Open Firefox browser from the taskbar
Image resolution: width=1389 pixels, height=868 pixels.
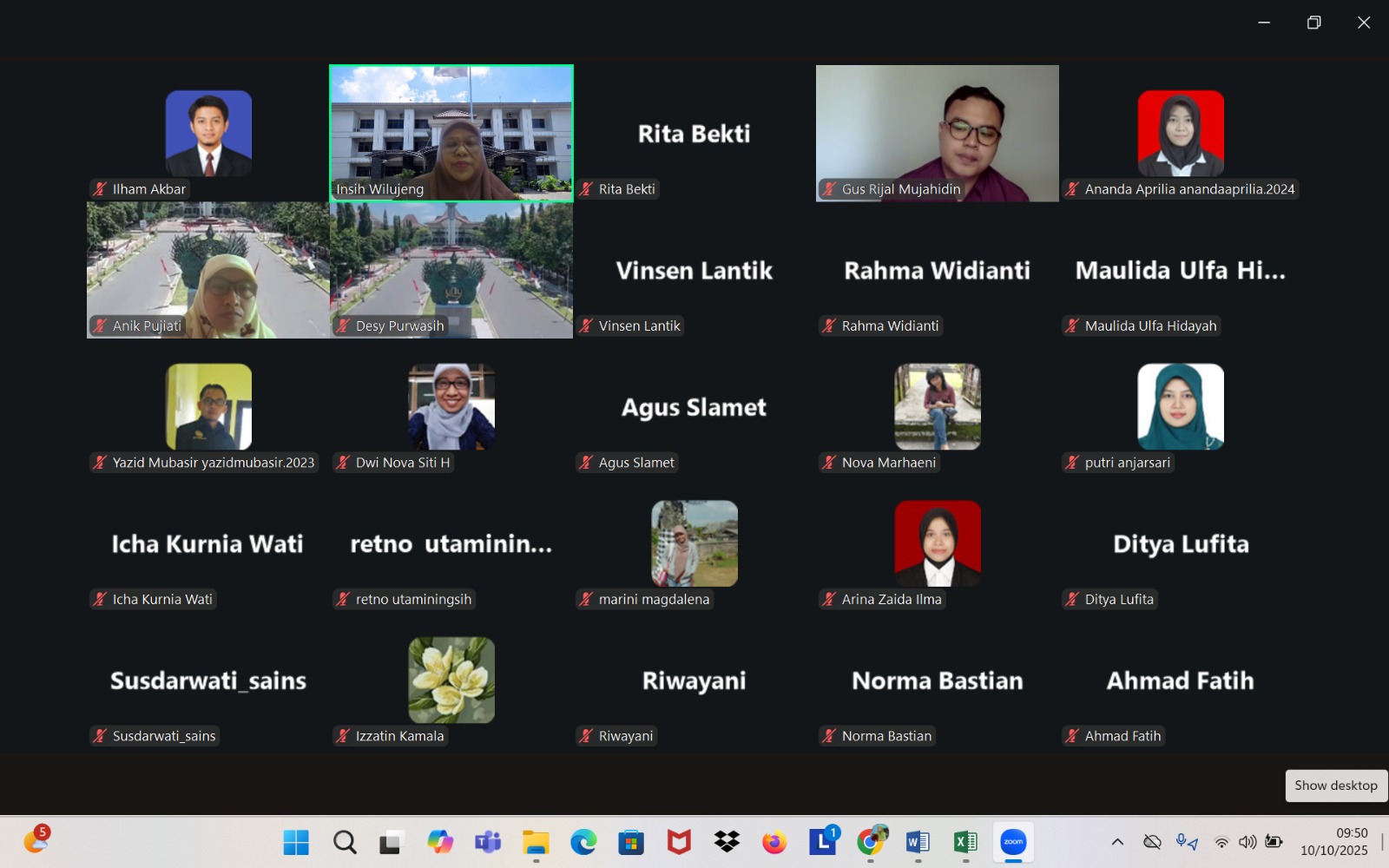774,842
